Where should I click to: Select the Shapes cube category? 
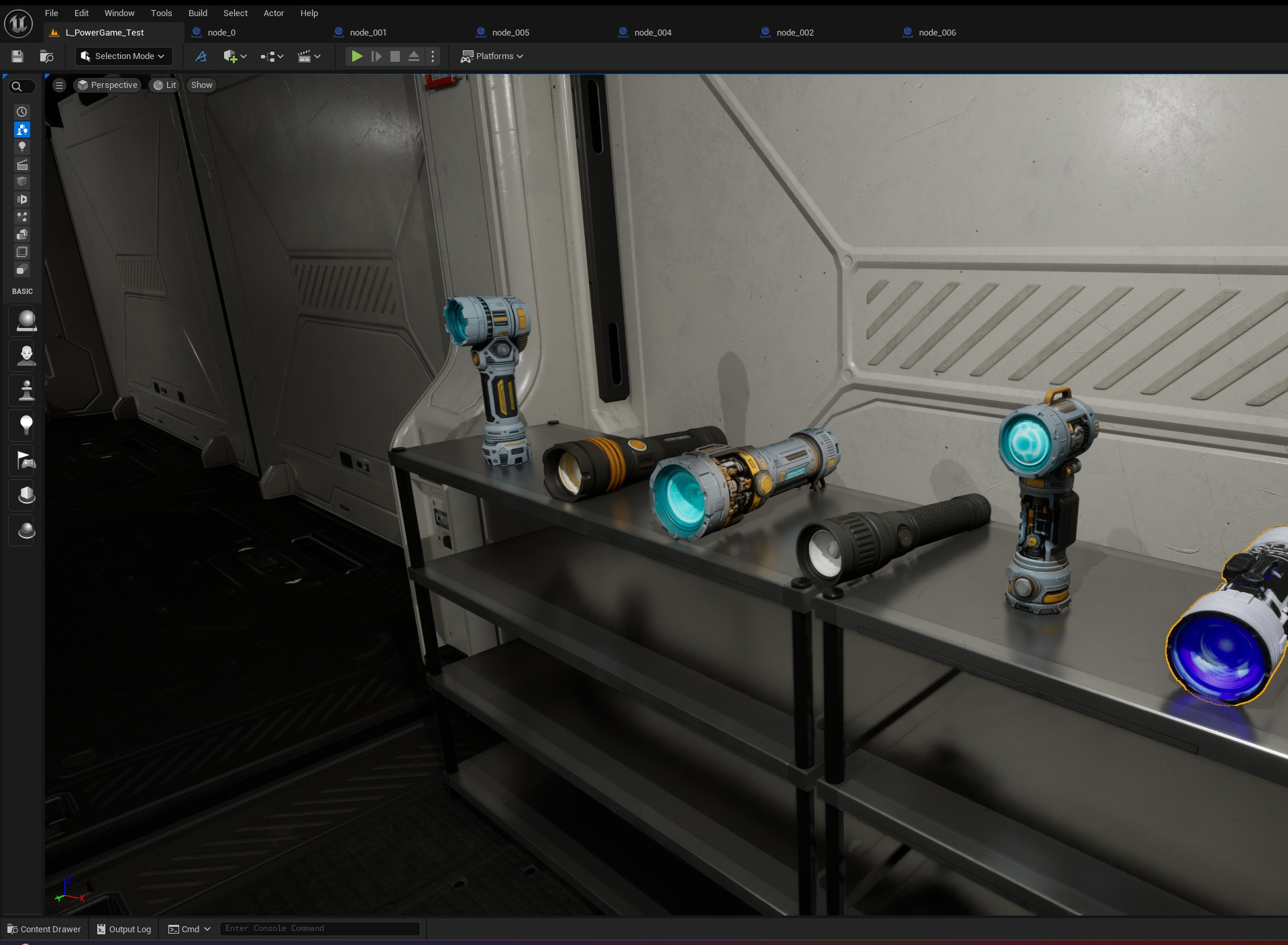point(22,182)
